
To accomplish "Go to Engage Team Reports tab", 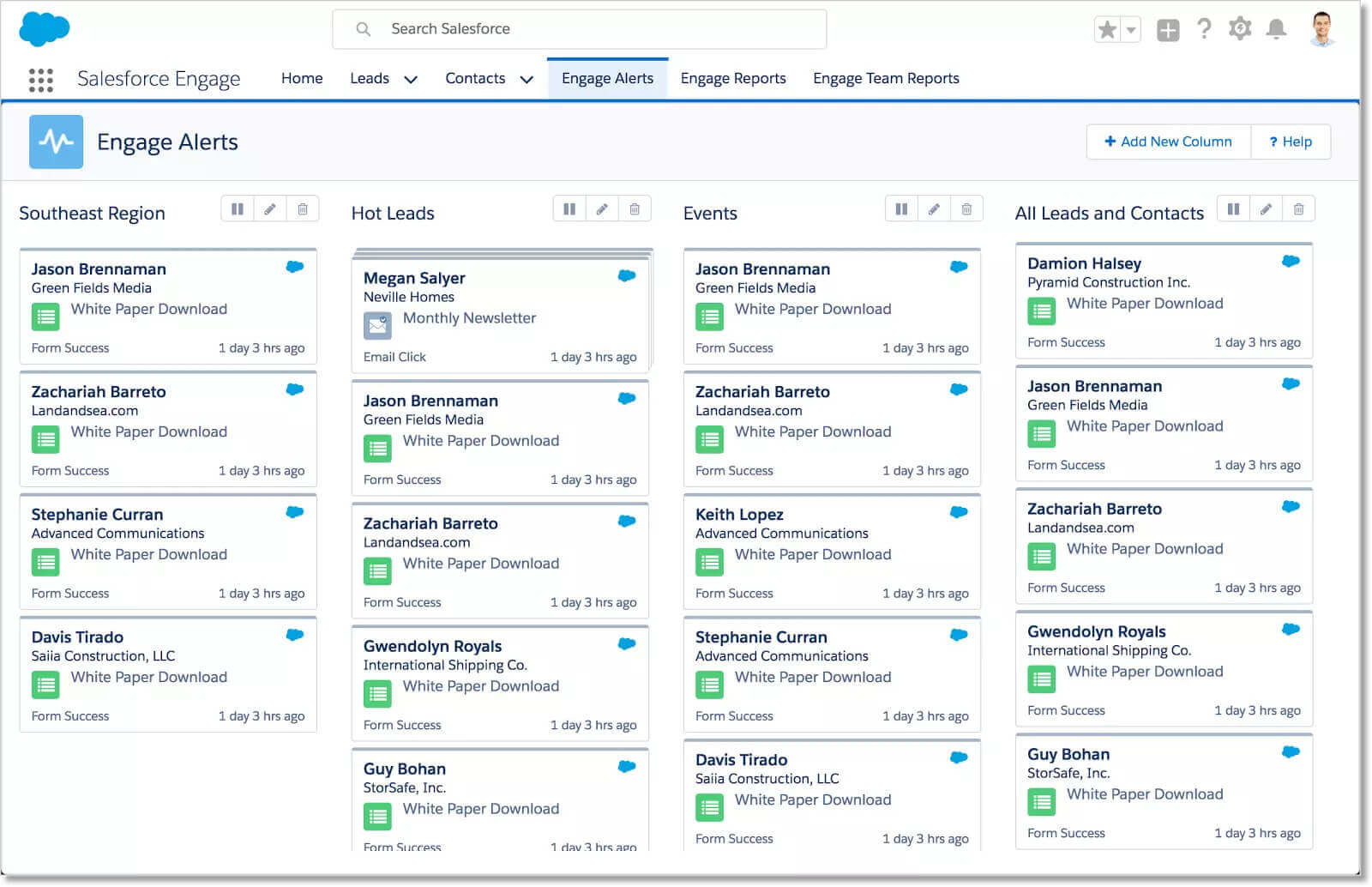I will pyautogui.click(x=886, y=79).
